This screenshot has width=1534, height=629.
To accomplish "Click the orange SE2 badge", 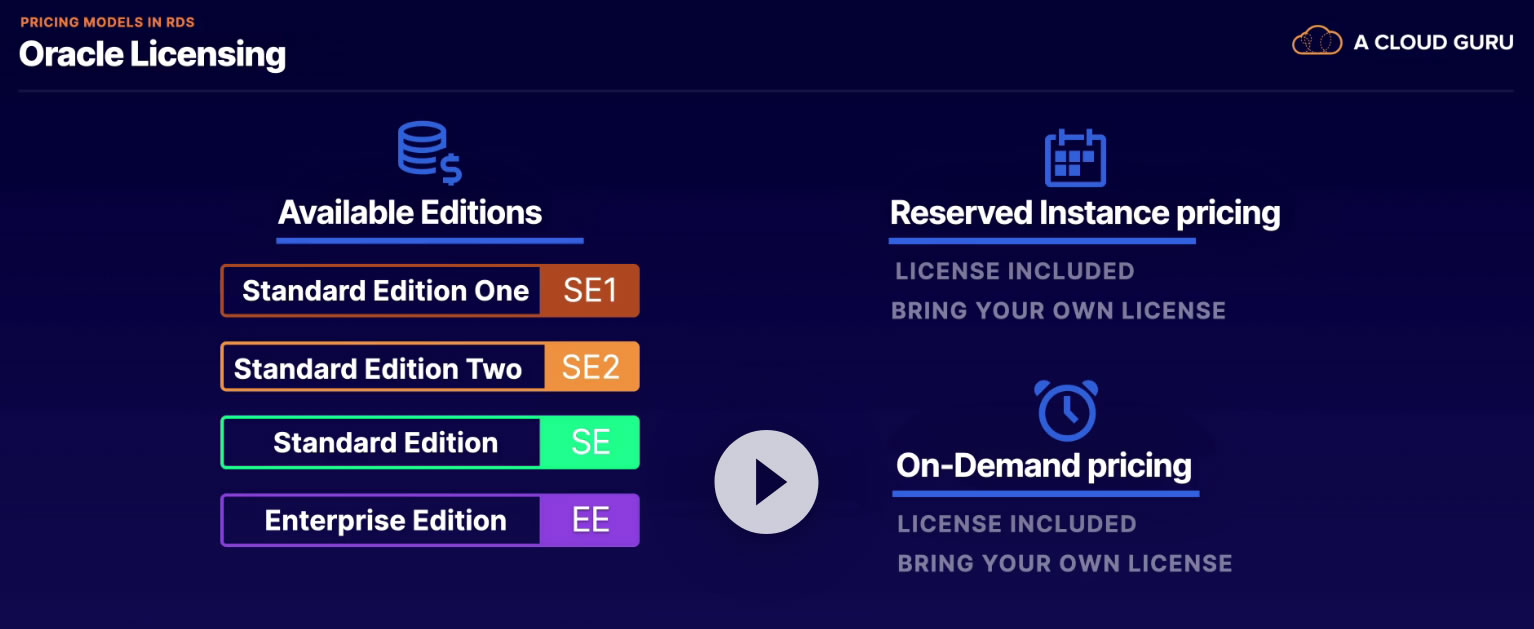I will (591, 367).
